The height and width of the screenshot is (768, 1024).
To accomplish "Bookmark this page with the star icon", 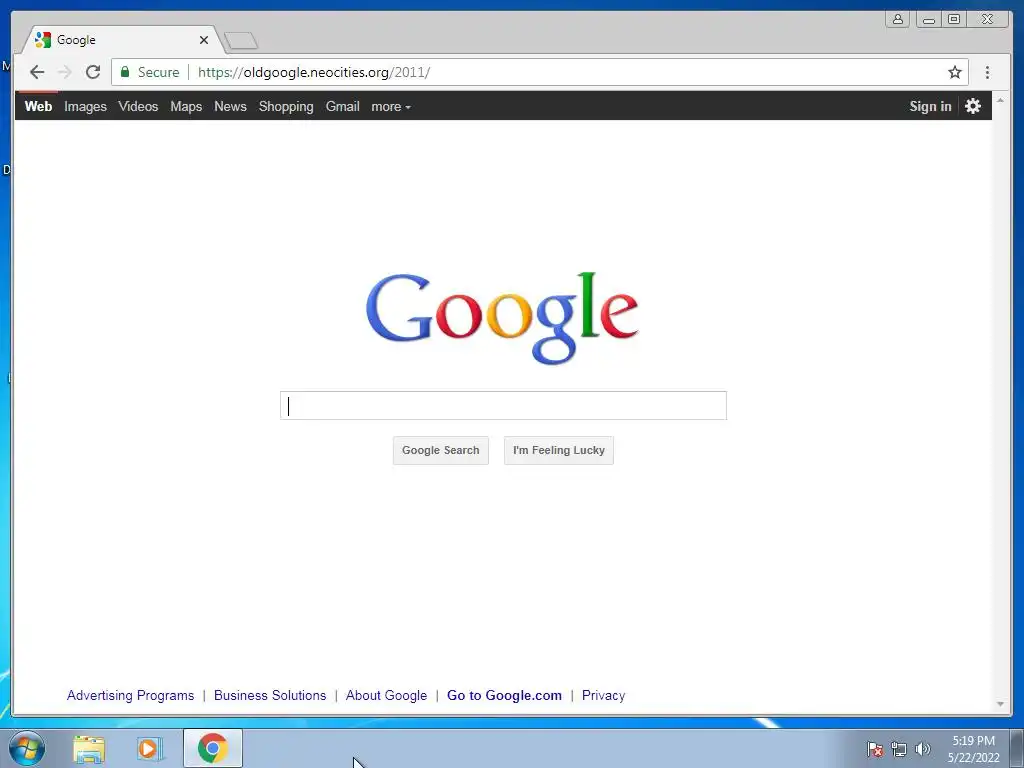I will (955, 72).
